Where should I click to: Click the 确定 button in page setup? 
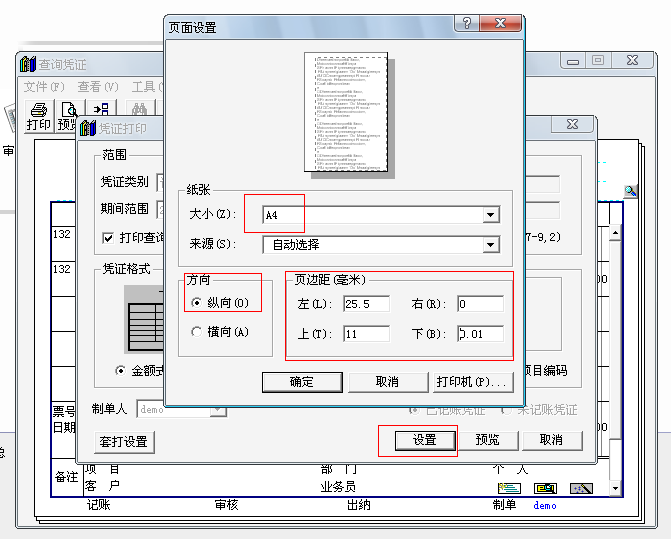[x=301, y=382]
